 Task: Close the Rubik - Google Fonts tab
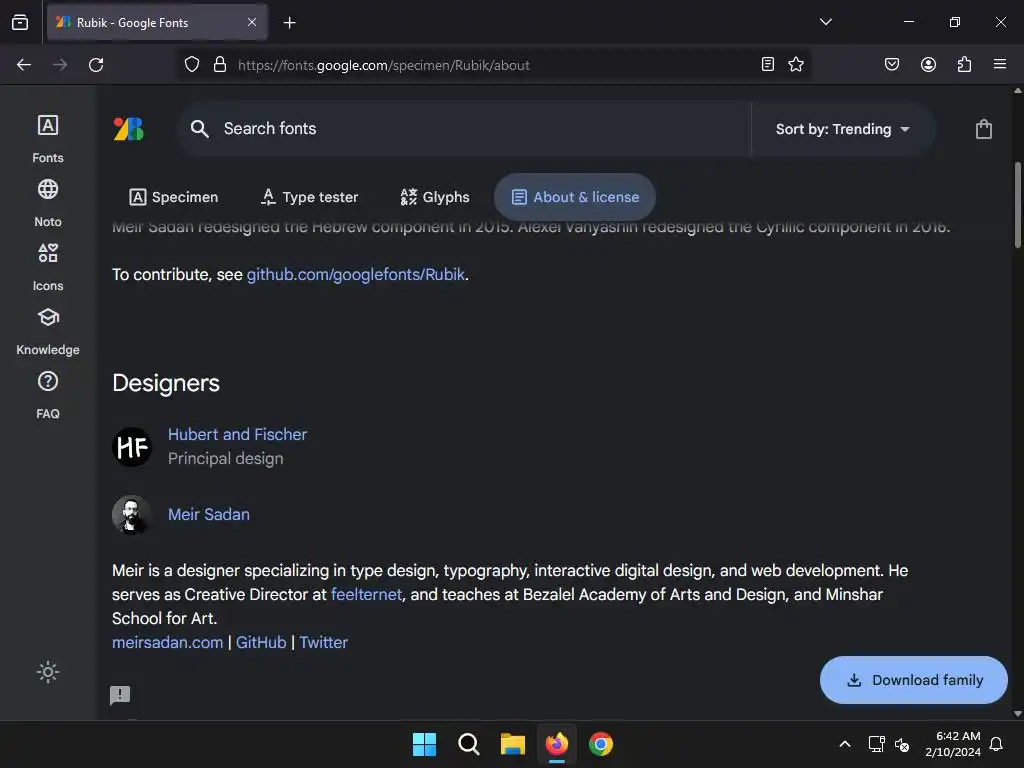(x=251, y=22)
